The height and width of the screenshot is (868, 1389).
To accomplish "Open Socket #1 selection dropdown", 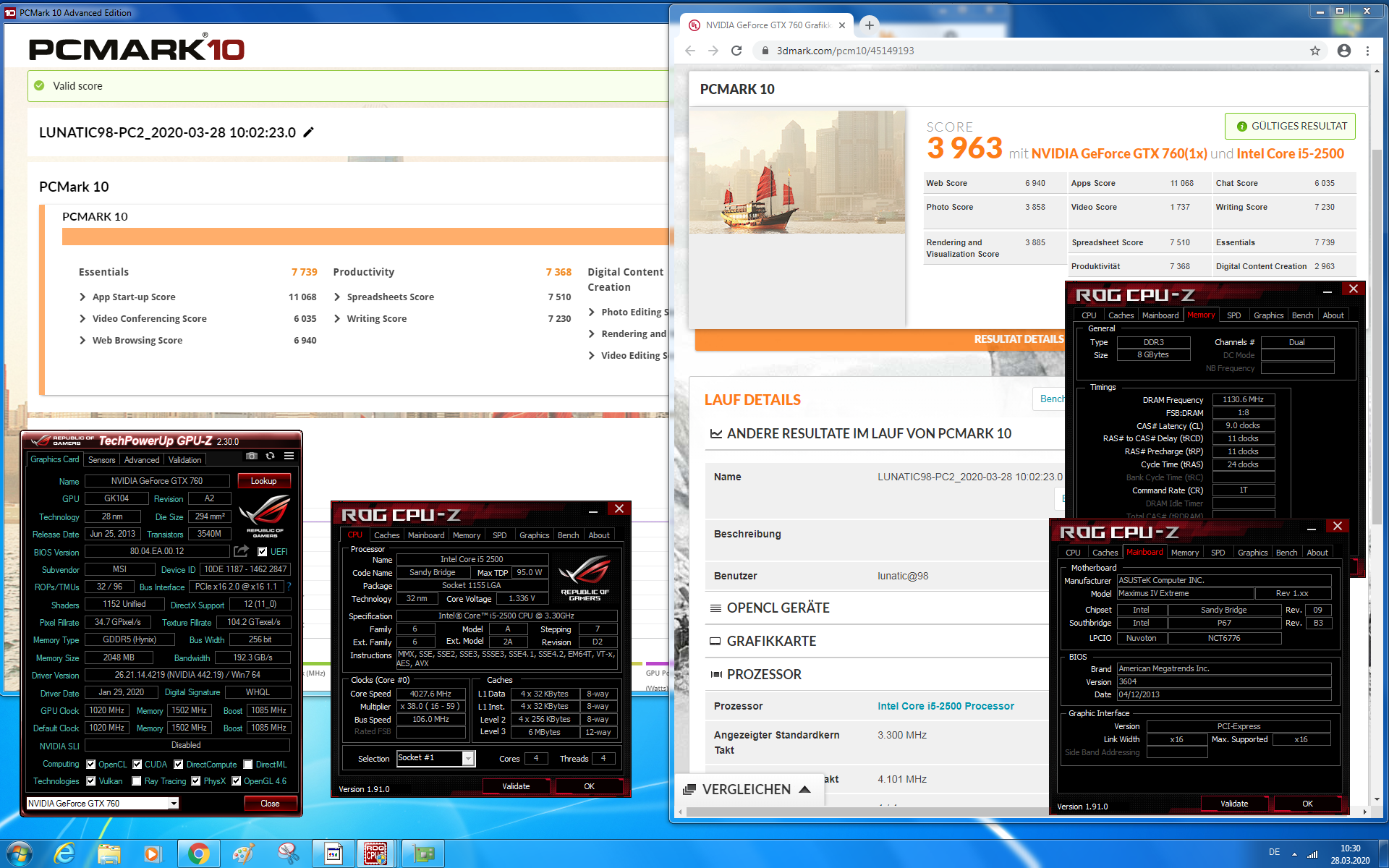I will [x=468, y=758].
